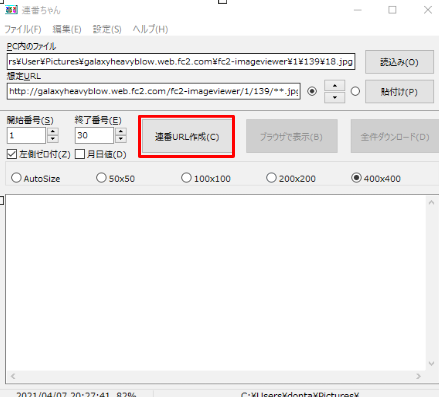Select 200x200 thumbnail size
Image resolution: width=439 pixels, height=397 pixels.
271,178
